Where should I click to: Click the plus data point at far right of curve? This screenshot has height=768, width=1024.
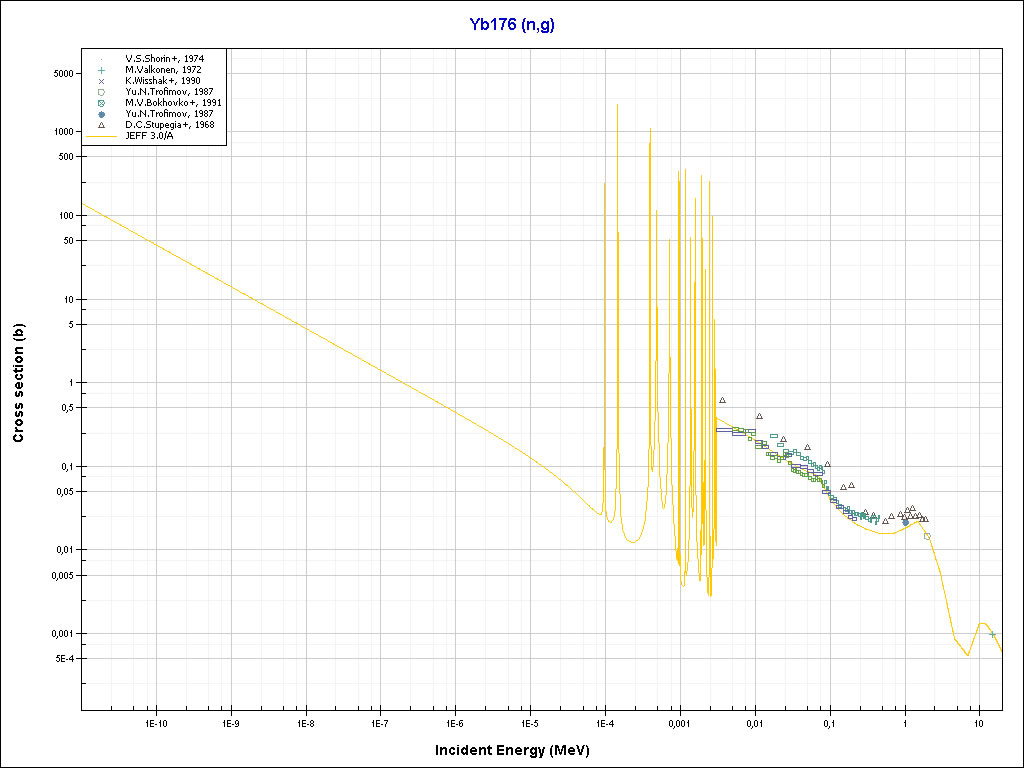[x=992, y=634]
